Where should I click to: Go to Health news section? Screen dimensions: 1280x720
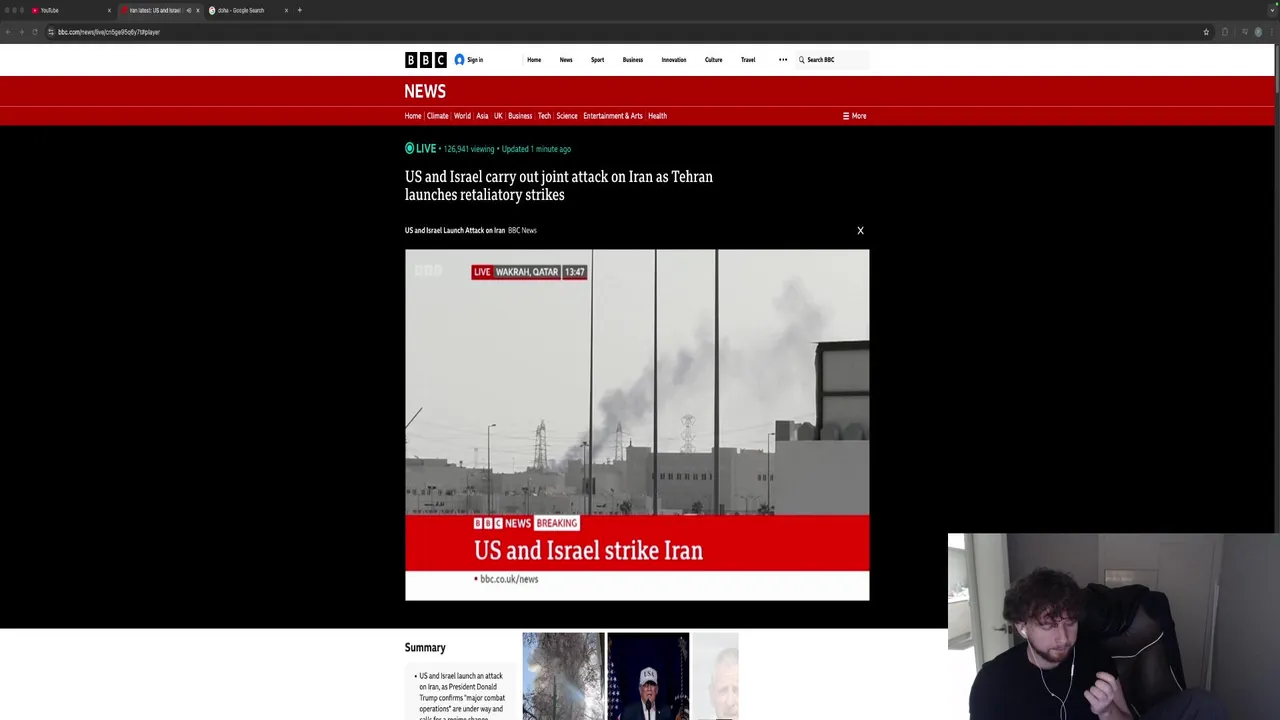pos(657,116)
